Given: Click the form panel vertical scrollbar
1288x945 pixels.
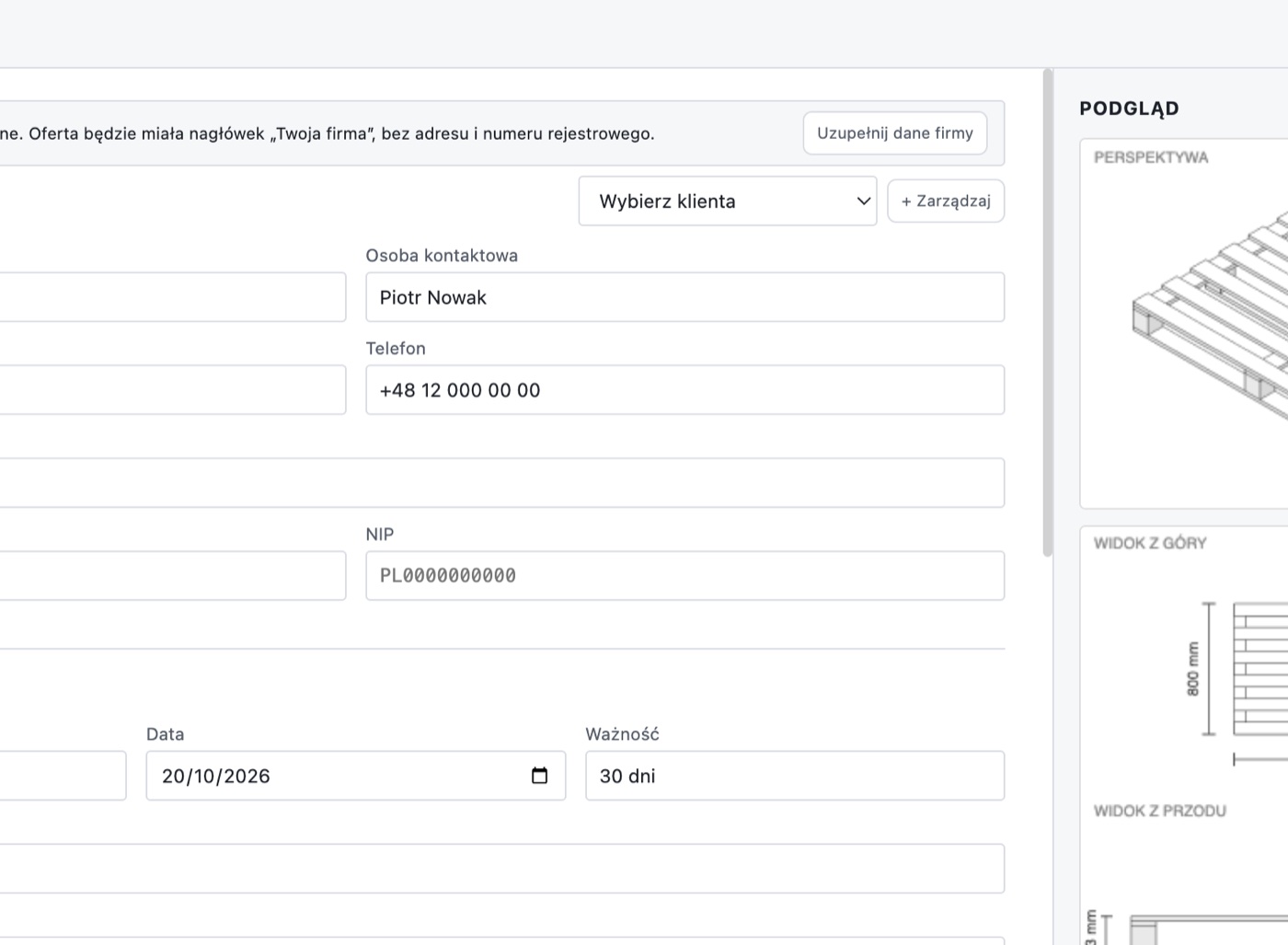Looking at the screenshot, I should pyautogui.click(x=1047, y=313).
